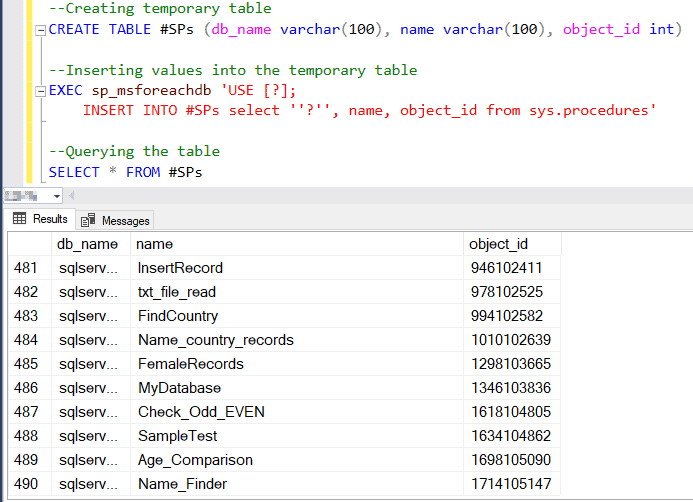Image resolution: width=693 pixels, height=502 pixels.
Task: Select the object_id column header
Action: pos(512,244)
